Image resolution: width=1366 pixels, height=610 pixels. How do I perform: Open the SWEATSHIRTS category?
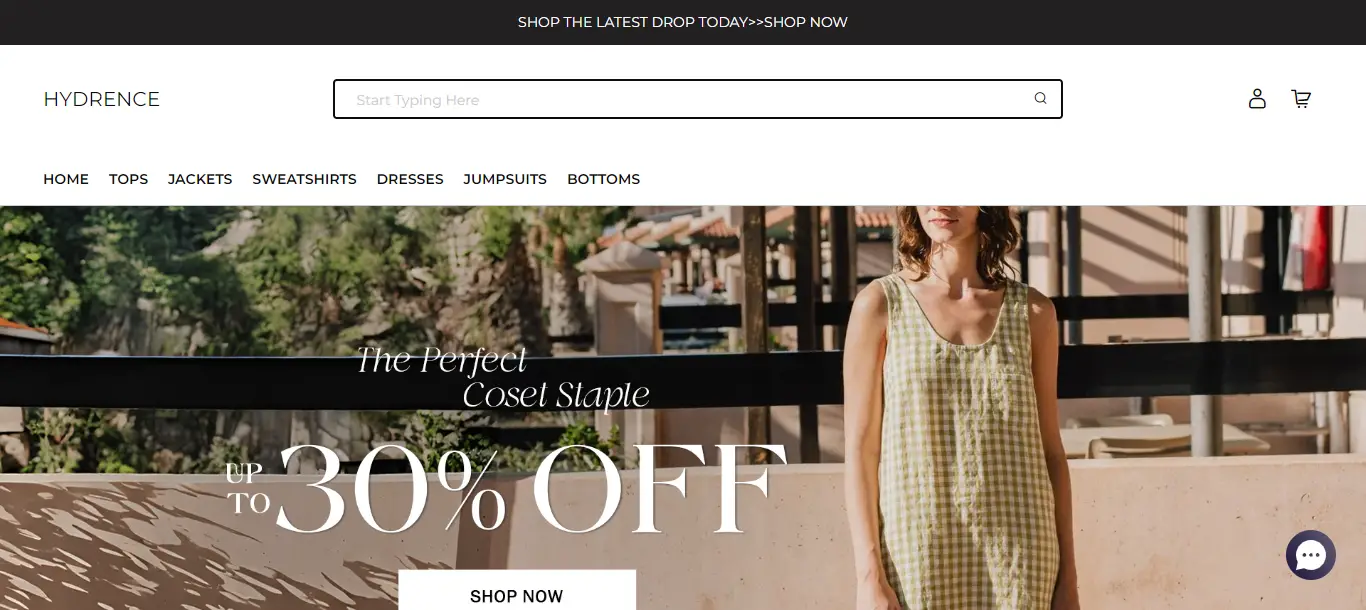point(304,179)
